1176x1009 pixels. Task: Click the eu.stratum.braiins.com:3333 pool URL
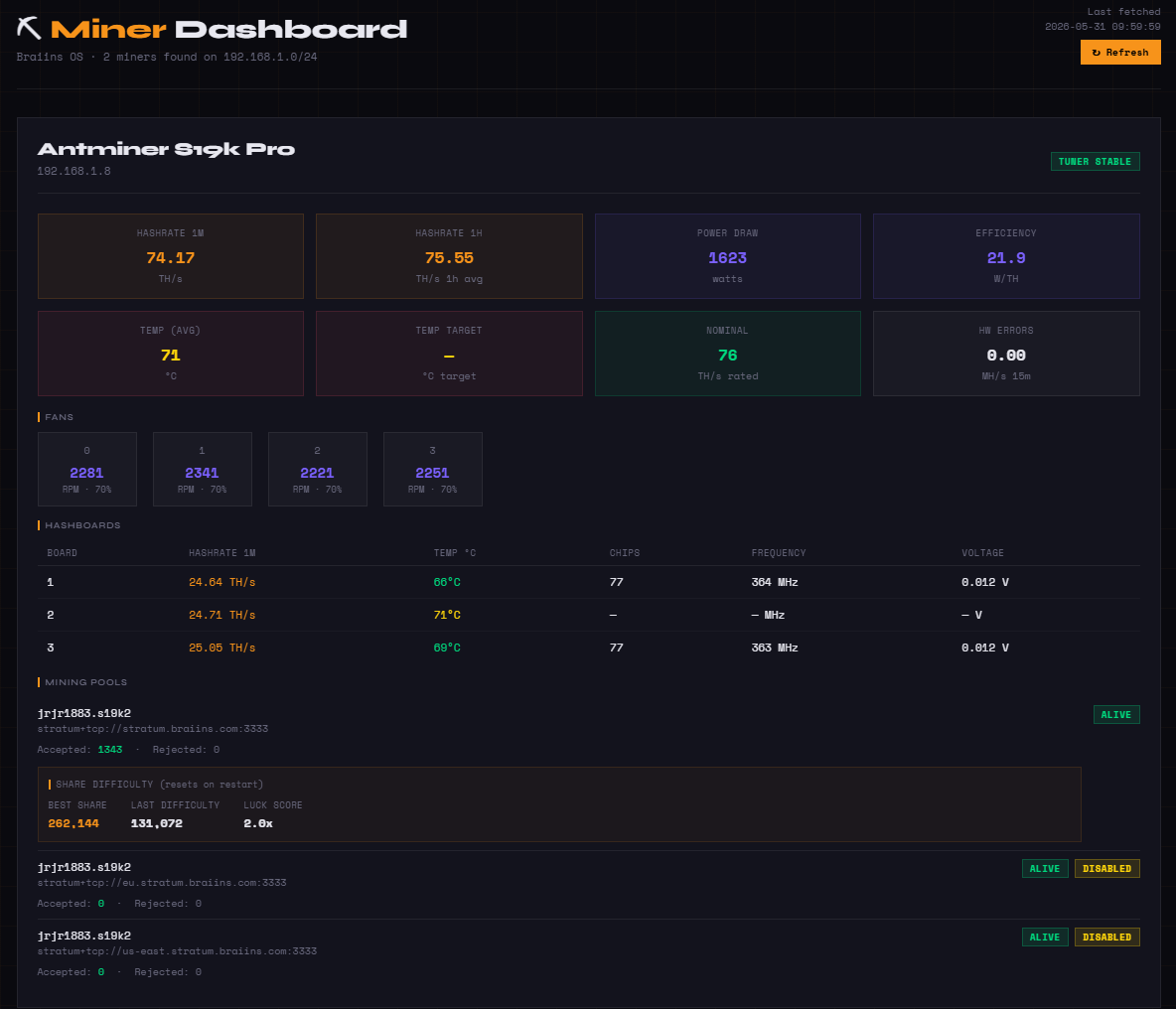click(162, 883)
